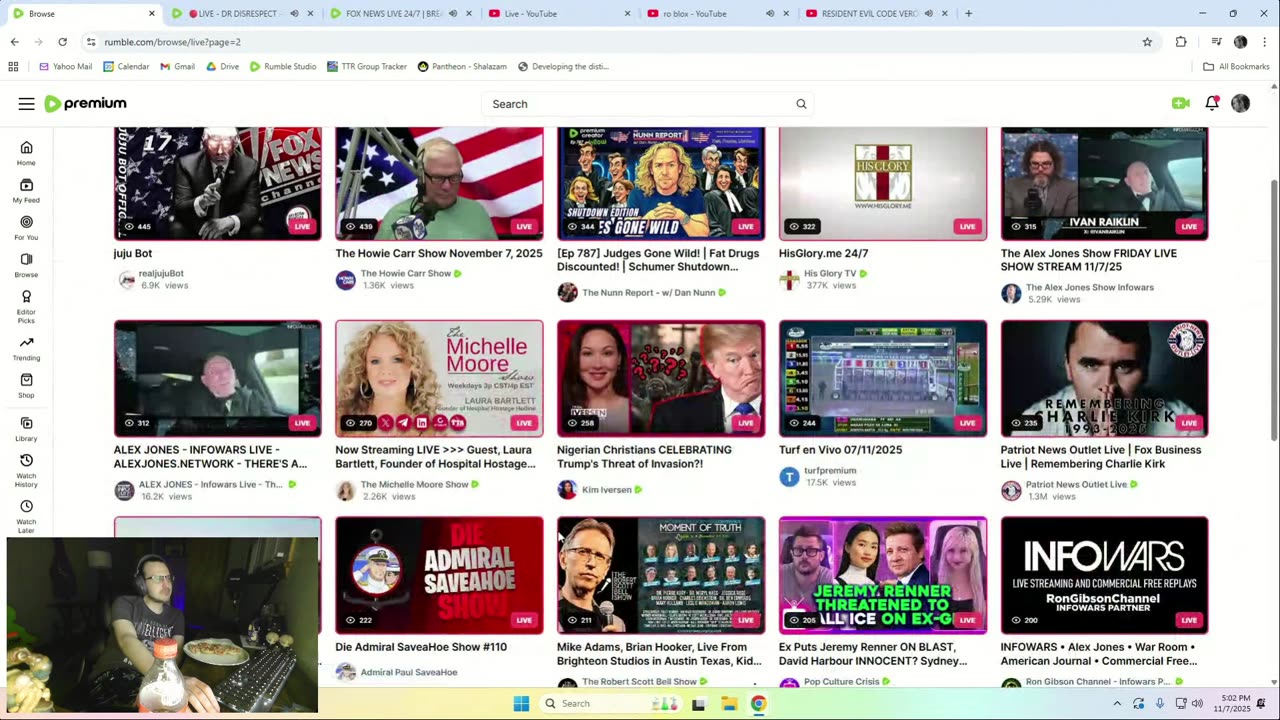Click the page vertical scrollbar
This screenshot has height=720, width=1280.
point(1273,310)
